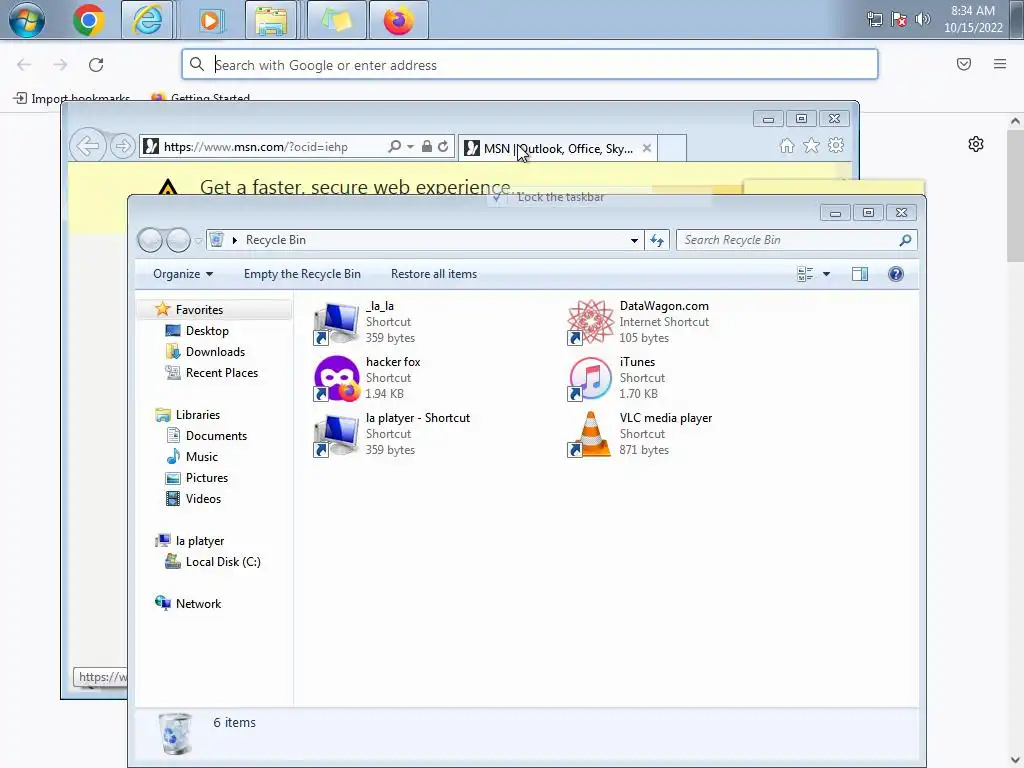Open Libraries in navigation pane
Viewport: 1024px width, 768px height.
197,415
